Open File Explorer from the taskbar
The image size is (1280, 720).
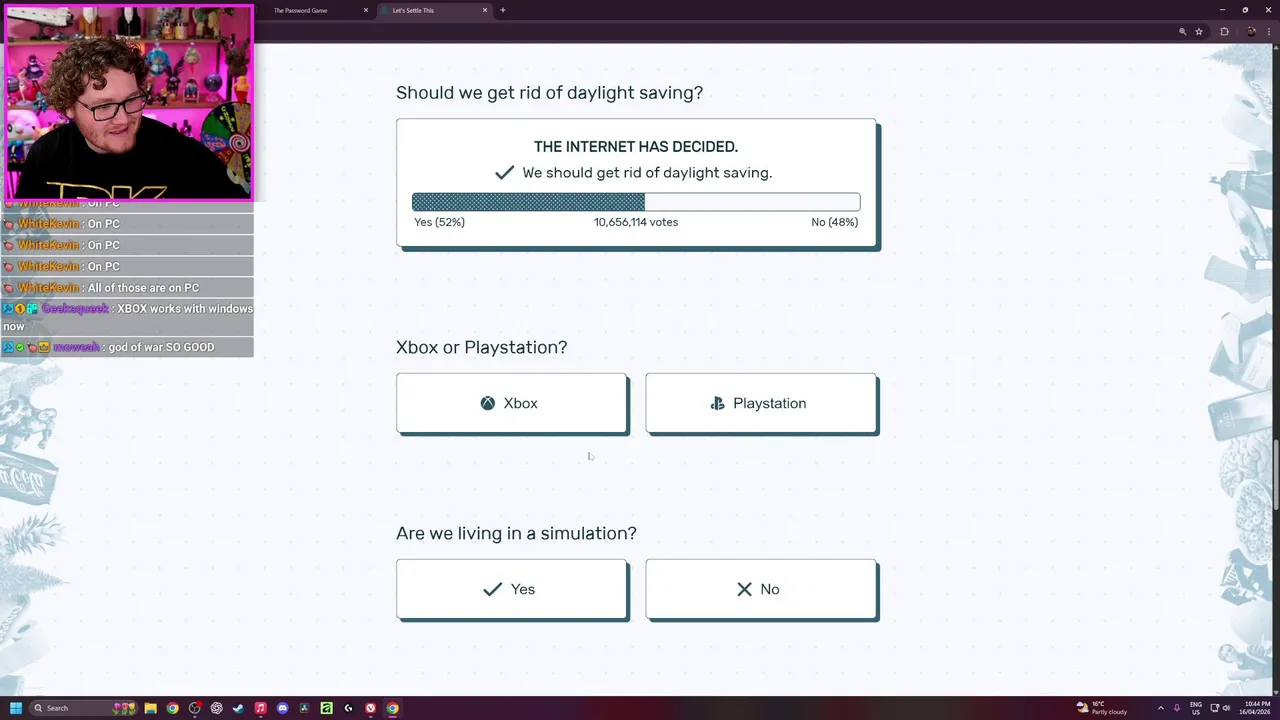(151, 708)
